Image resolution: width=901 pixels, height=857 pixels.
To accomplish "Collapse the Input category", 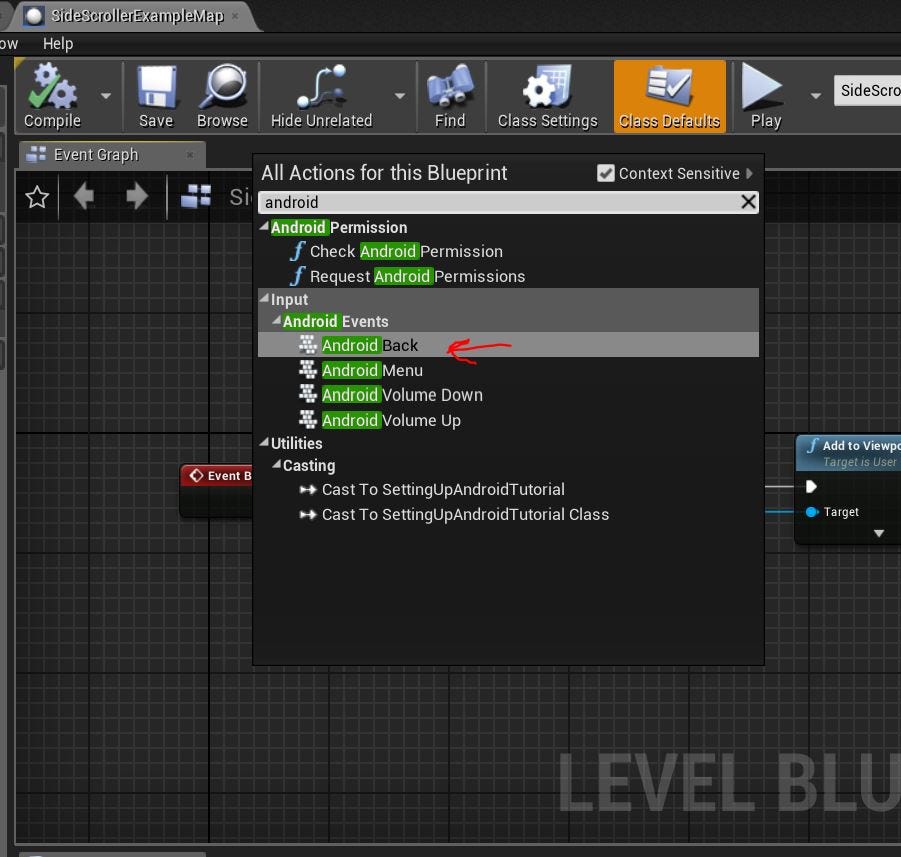I will pyautogui.click(x=264, y=299).
